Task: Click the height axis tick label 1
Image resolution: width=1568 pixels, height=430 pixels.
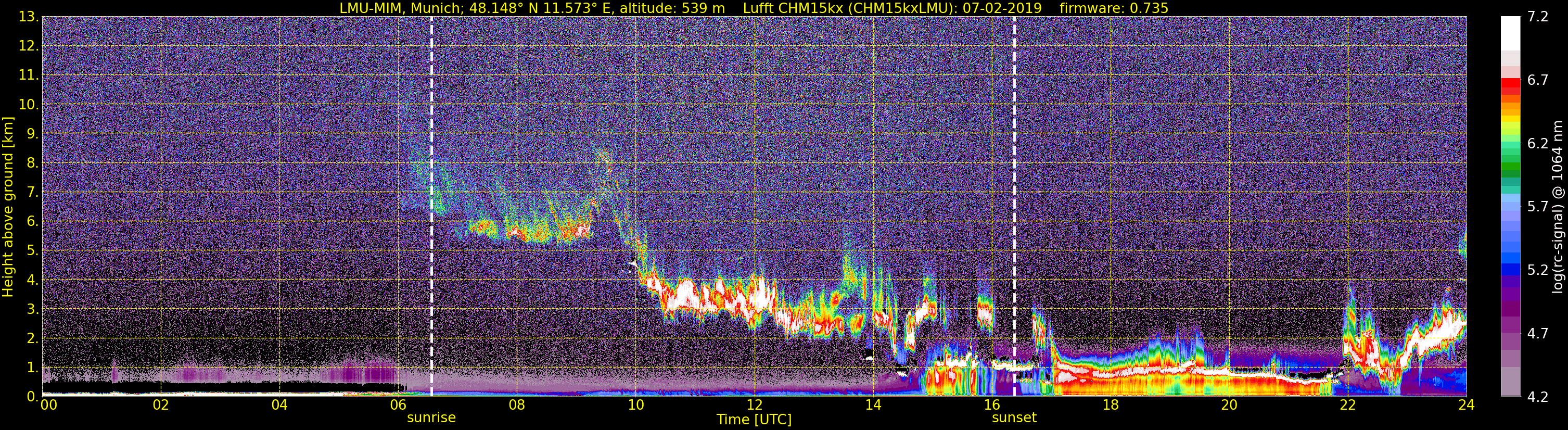Action: (32, 367)
